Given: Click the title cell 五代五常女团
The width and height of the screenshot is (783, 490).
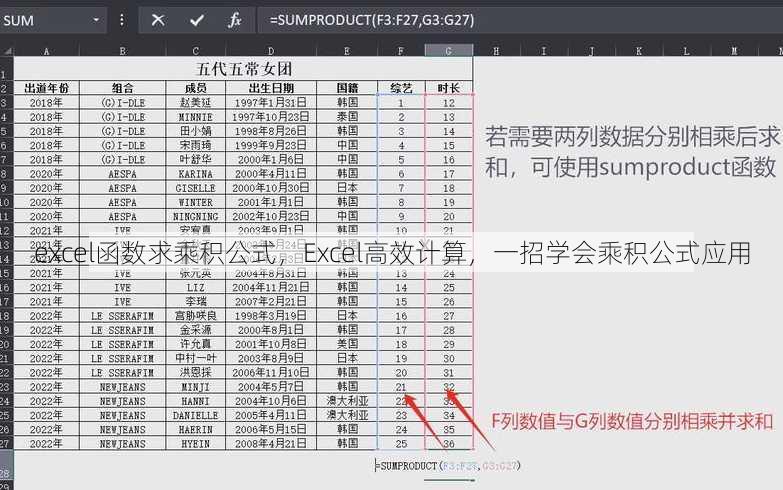Looking at the screenshot, I should tap(243, 68).
